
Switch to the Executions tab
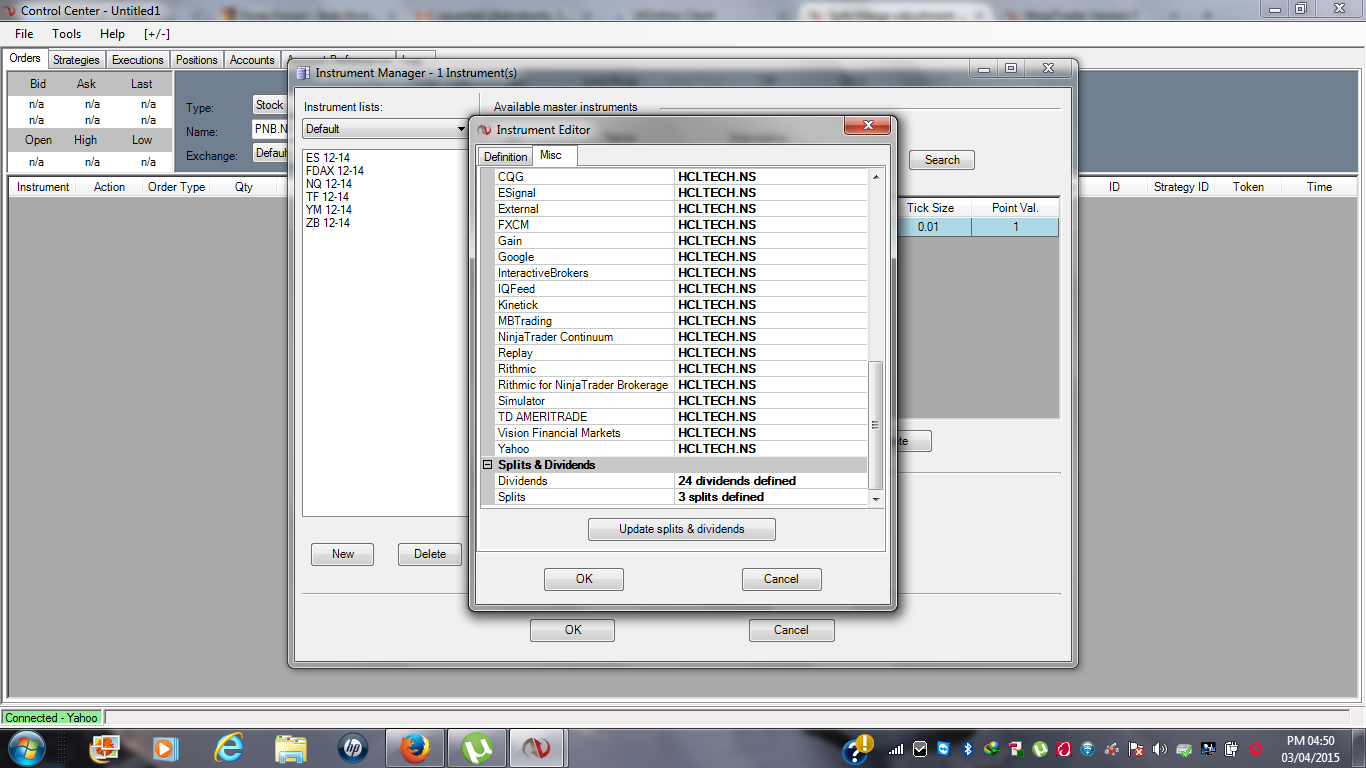137,60
